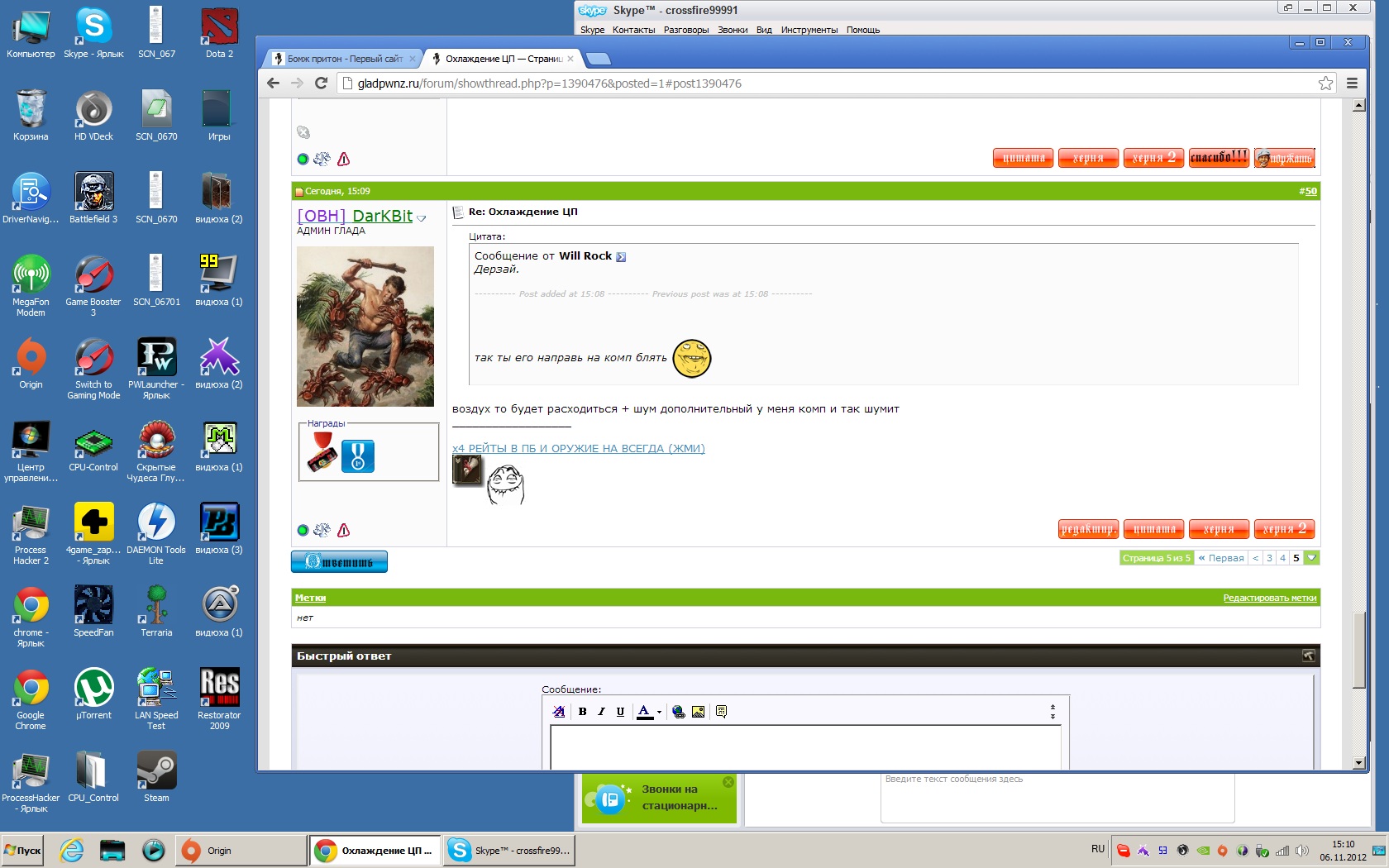Open the font color dropdown arrow
Viewport: 1389px width, 868px height.
coord(659,712)
